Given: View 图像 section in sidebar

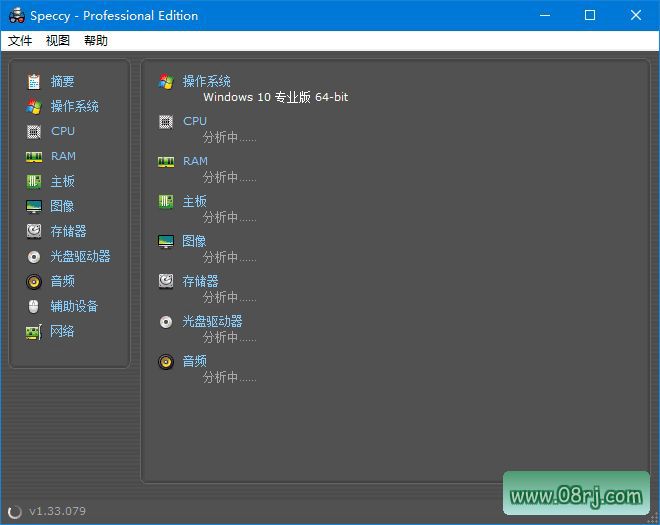Looking at the screenshot, I should [62, 206].
